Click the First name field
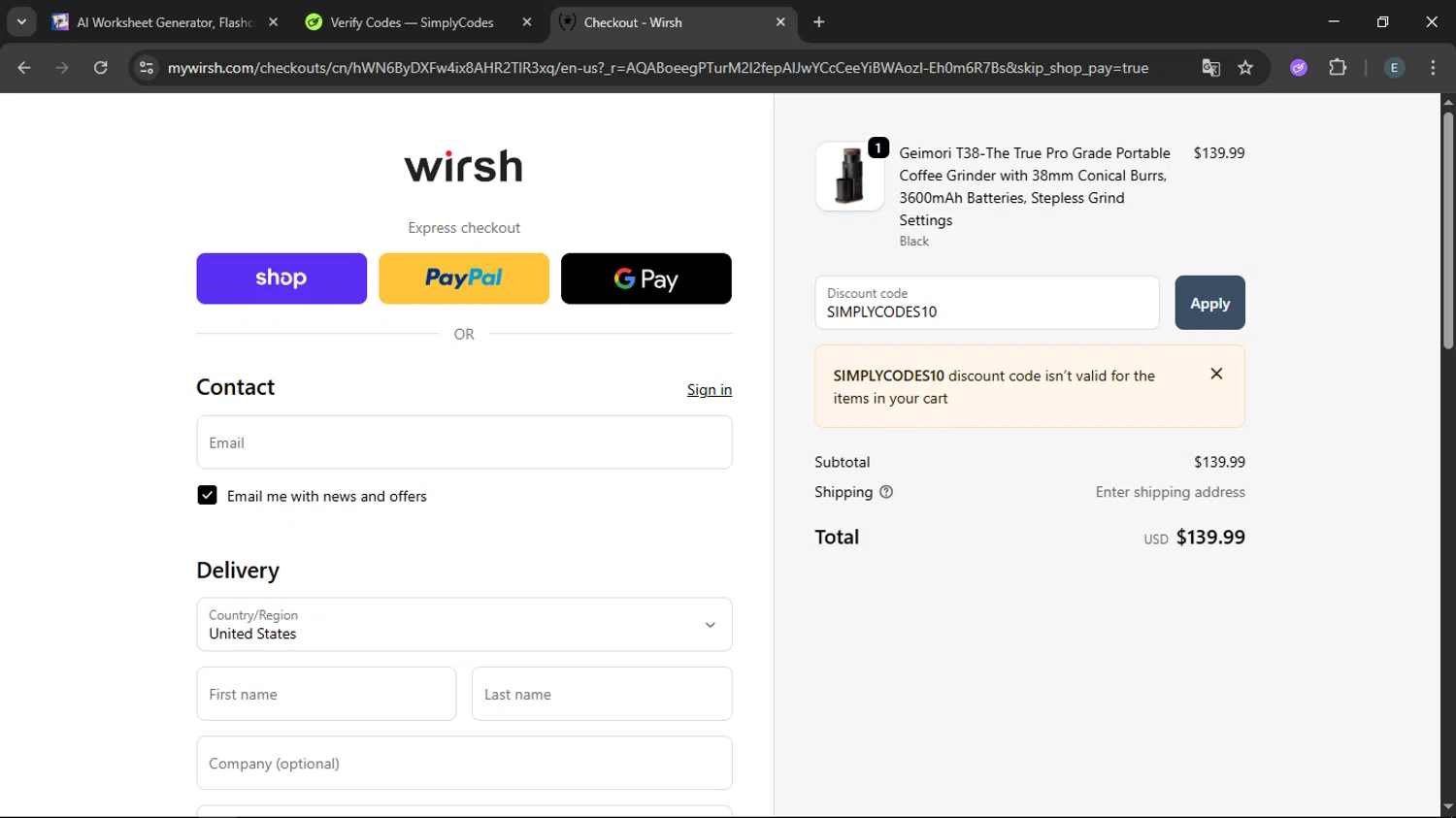This screenshot has height=818, width=1456. point(326,694)
